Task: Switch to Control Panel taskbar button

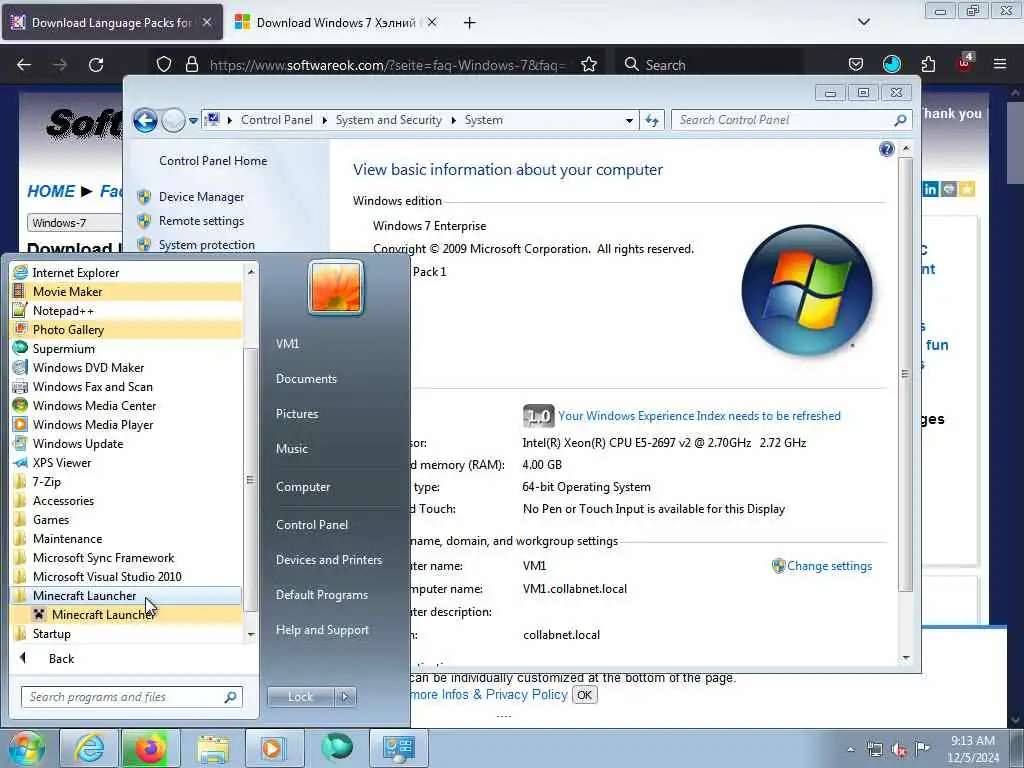Action: click(x=398, y=748)
